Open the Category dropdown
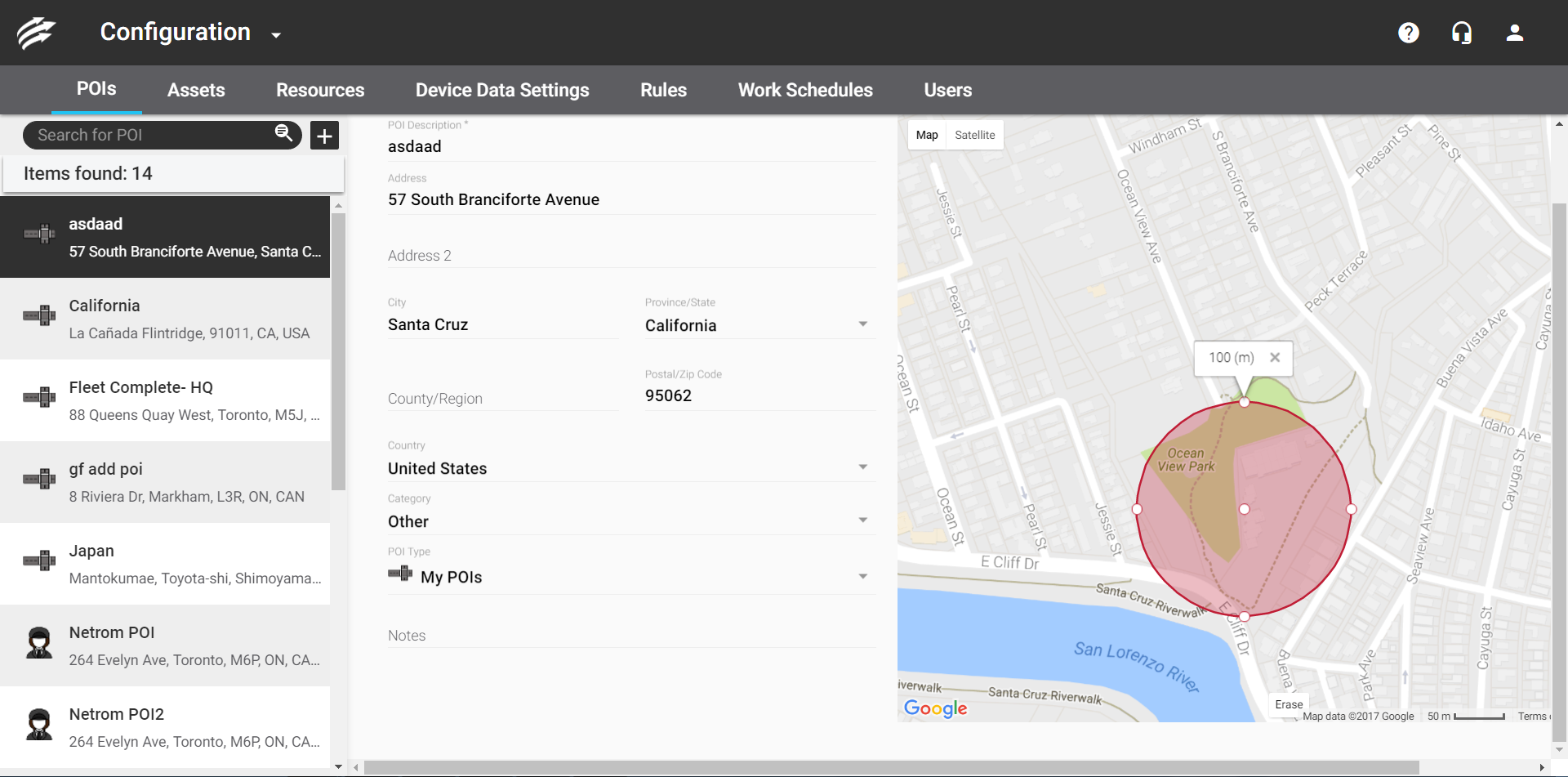Screen dimensions: 1568x777 tap(631, 521)
